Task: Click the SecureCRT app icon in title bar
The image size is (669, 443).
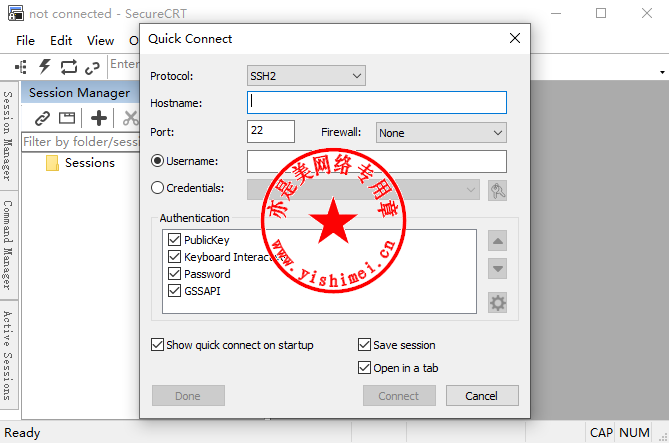Action: pos(16,14)
